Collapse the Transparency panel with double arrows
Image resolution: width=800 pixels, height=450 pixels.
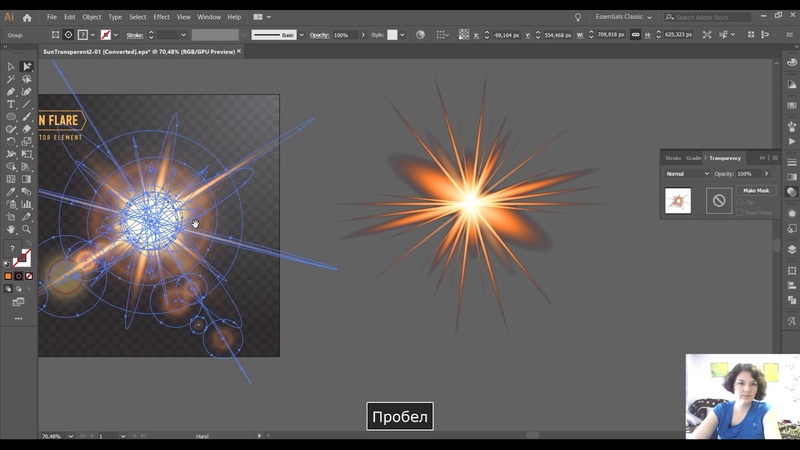[x=762, y=158]
